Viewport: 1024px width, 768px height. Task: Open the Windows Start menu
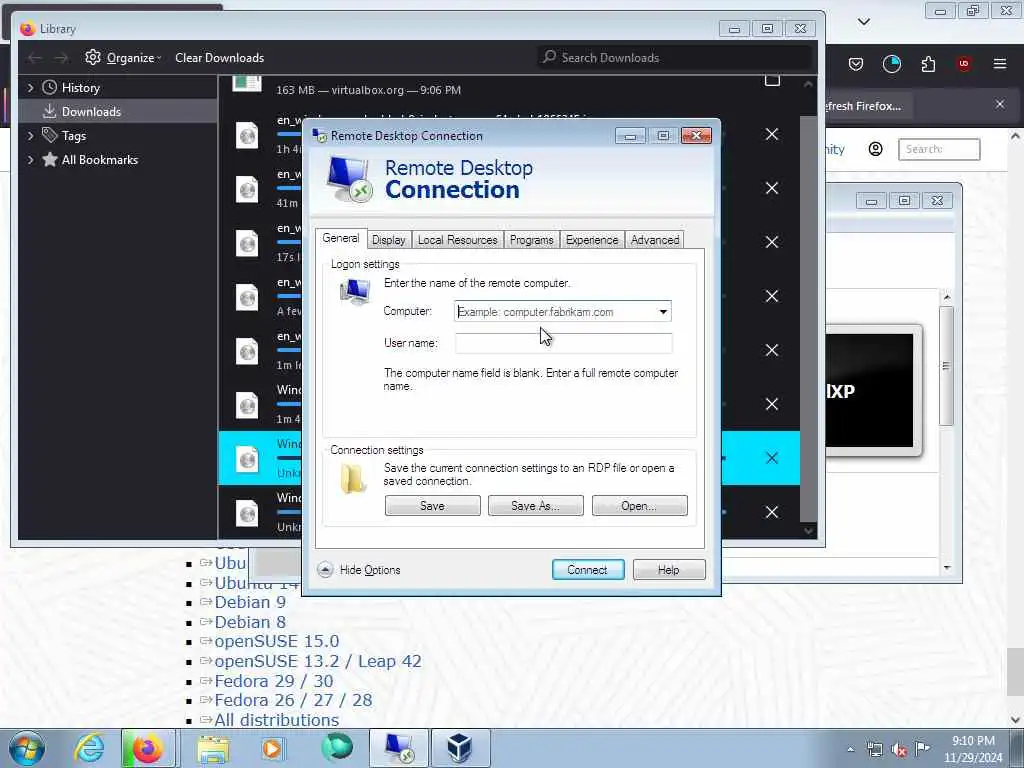click(x=27, y=748)
